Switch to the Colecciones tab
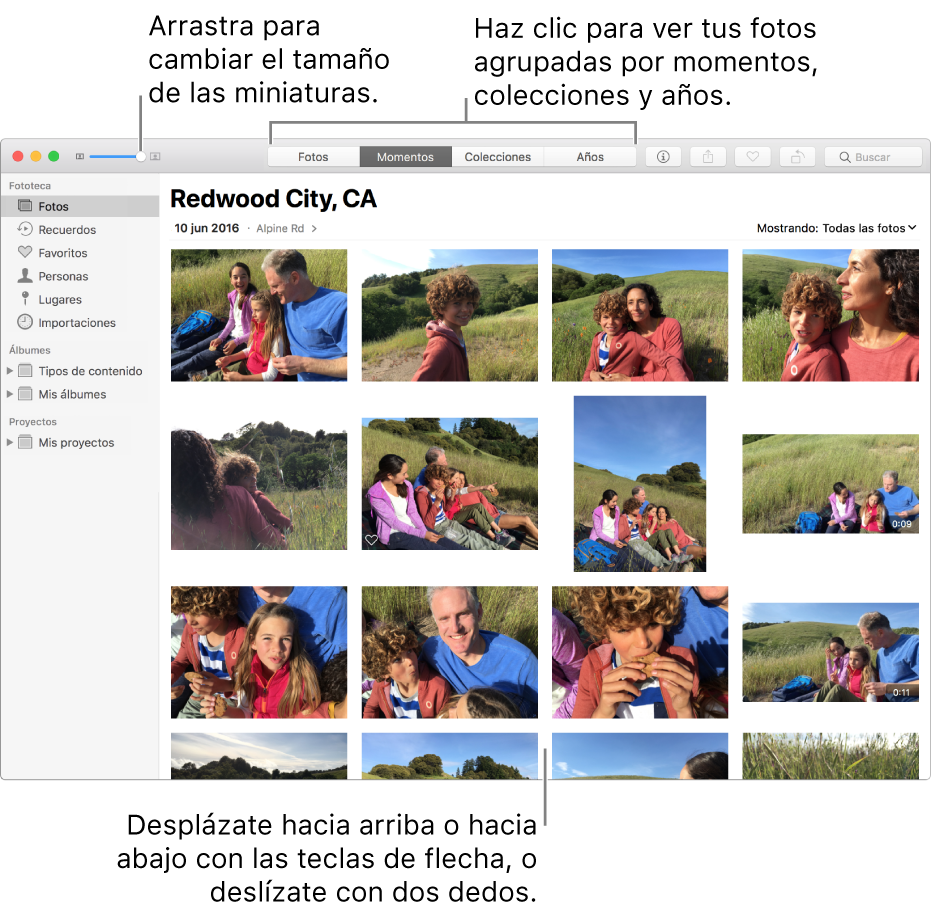Image resolution: width=931 pixels, height=915 pixels. pyautogui.click(x=496, y=156)
